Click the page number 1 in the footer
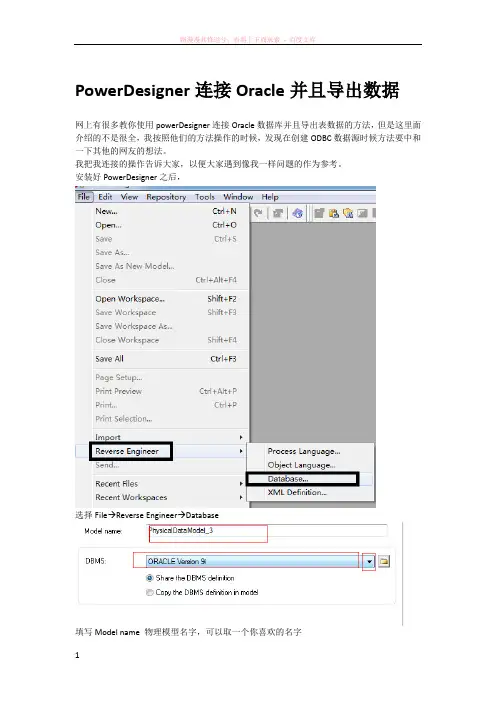Image resolution: width=496 pixels, height=702 pixels. 77,655
